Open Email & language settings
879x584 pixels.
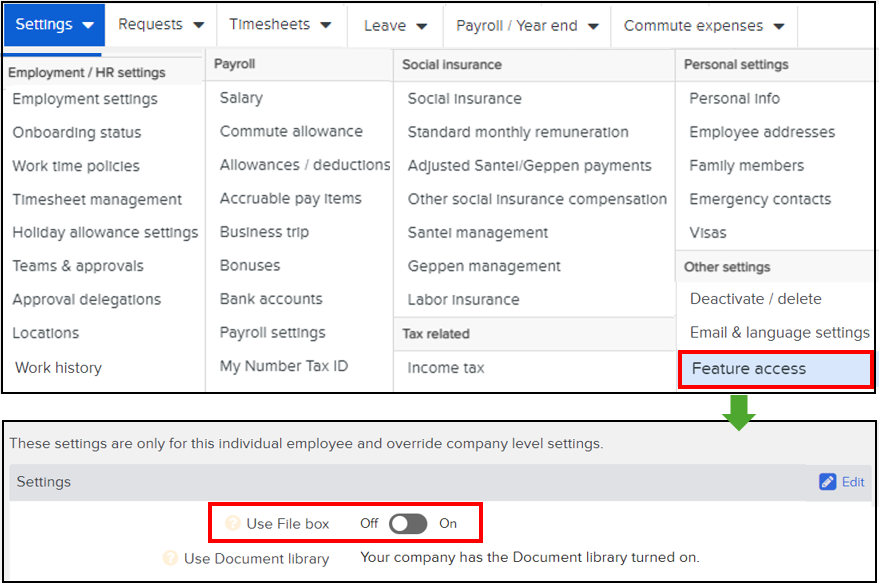click(x=779, y=333)
